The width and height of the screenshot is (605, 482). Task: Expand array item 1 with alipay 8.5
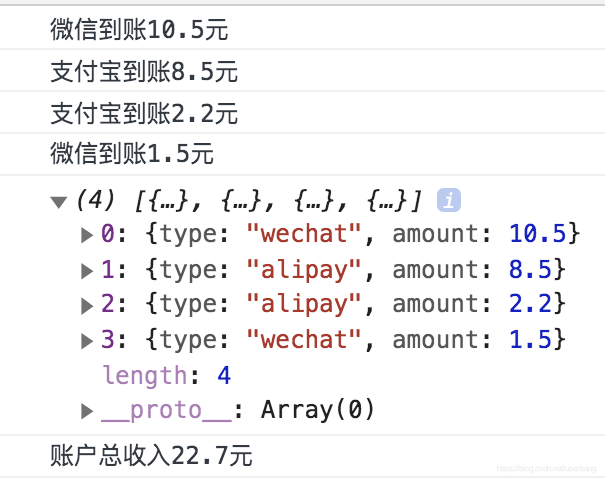87,271
